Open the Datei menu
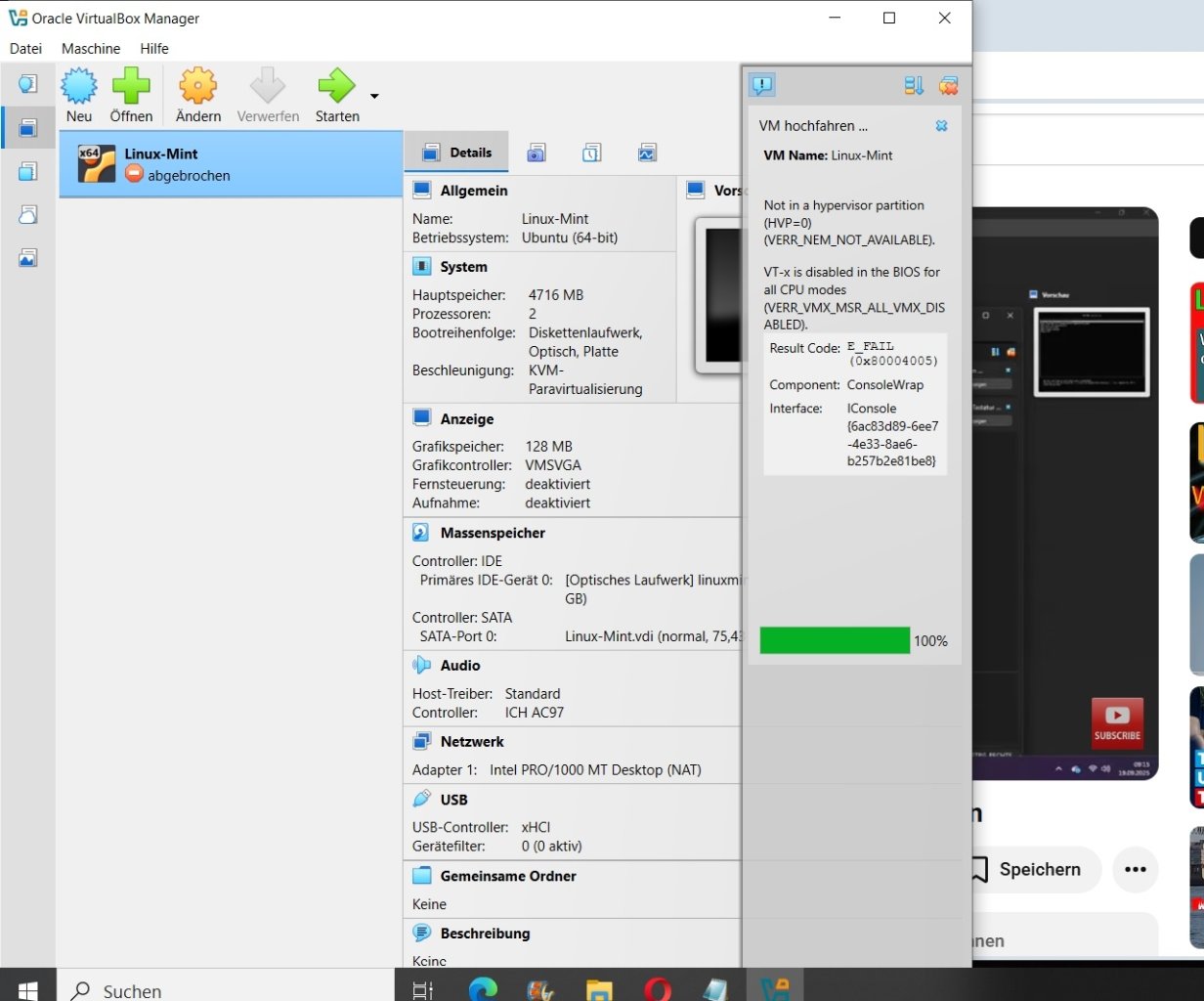Viewport: 1204px width, 1001px height. click(26, 48)
